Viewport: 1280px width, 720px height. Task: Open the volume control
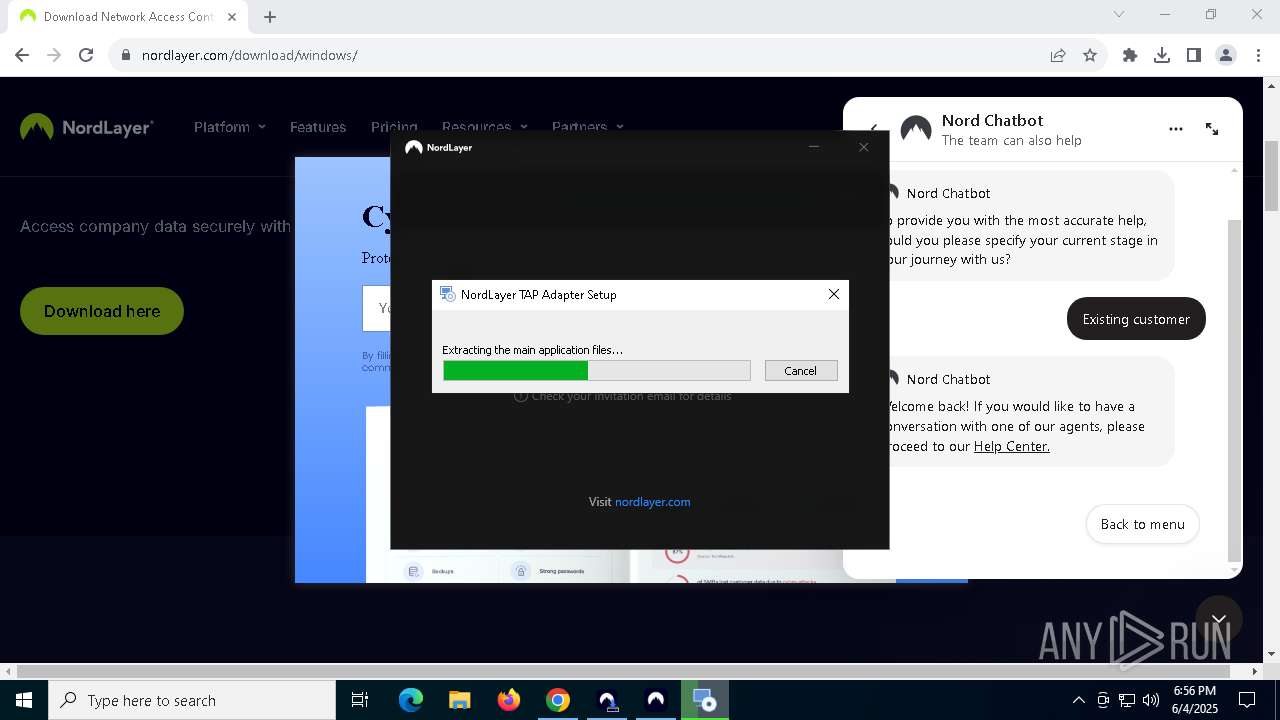coord(1151,700)
